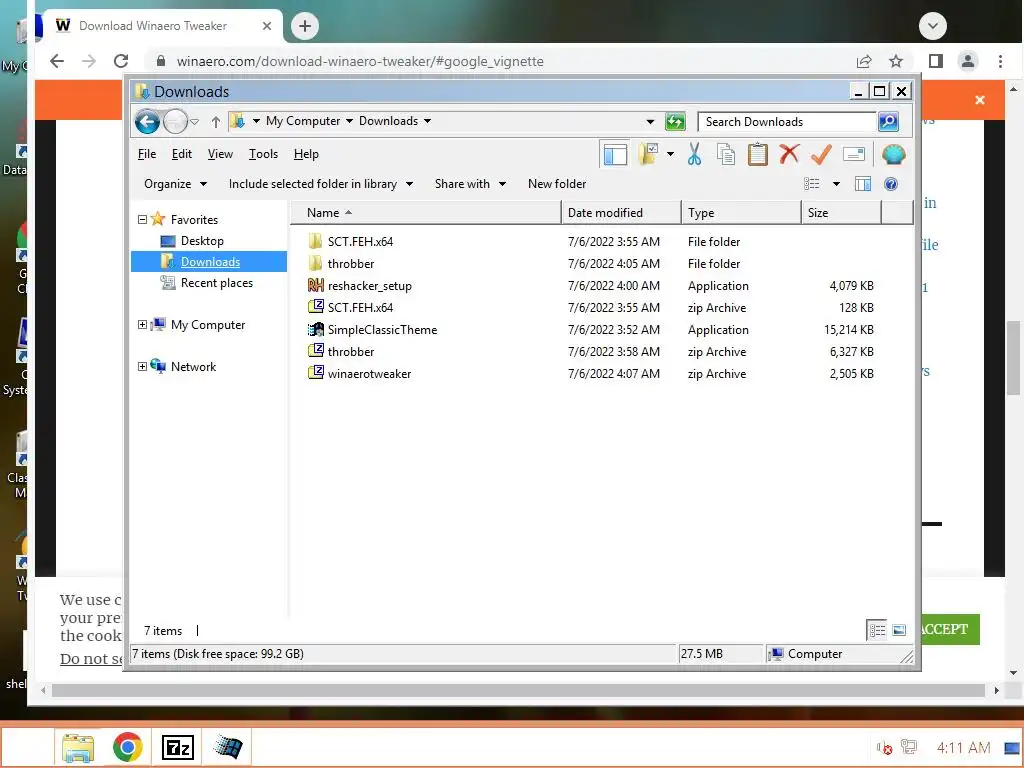
Task: Bookmark this page with star icon
Action: (x=896, y=61)
